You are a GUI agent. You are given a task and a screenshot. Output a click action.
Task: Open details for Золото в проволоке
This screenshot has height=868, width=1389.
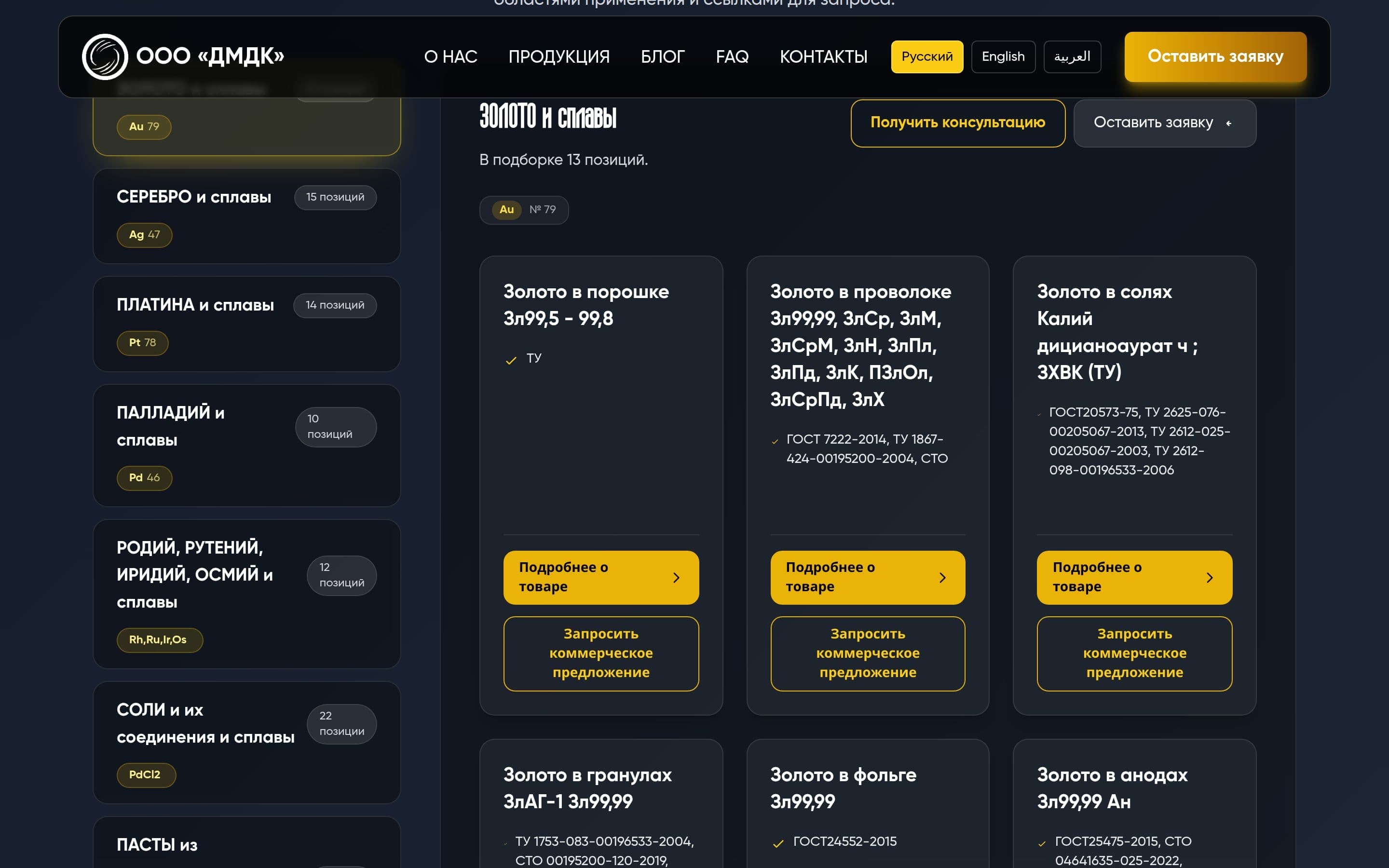[x=867, y=577]
